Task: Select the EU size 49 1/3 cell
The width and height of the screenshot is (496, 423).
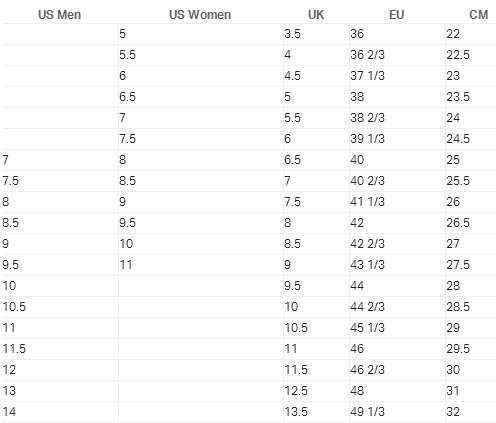Action: [x=397, y=412]
